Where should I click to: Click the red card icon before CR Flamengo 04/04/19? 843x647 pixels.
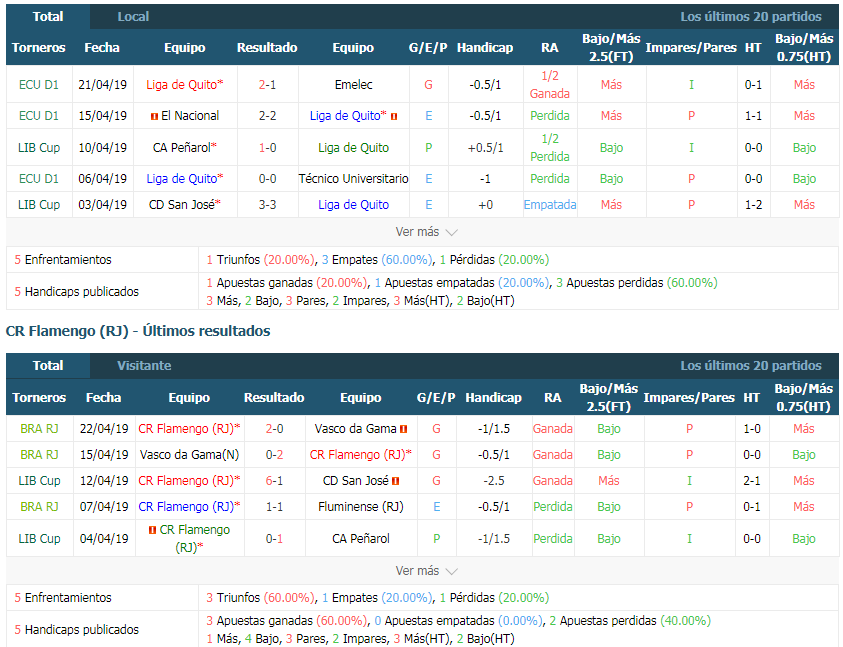152,530
